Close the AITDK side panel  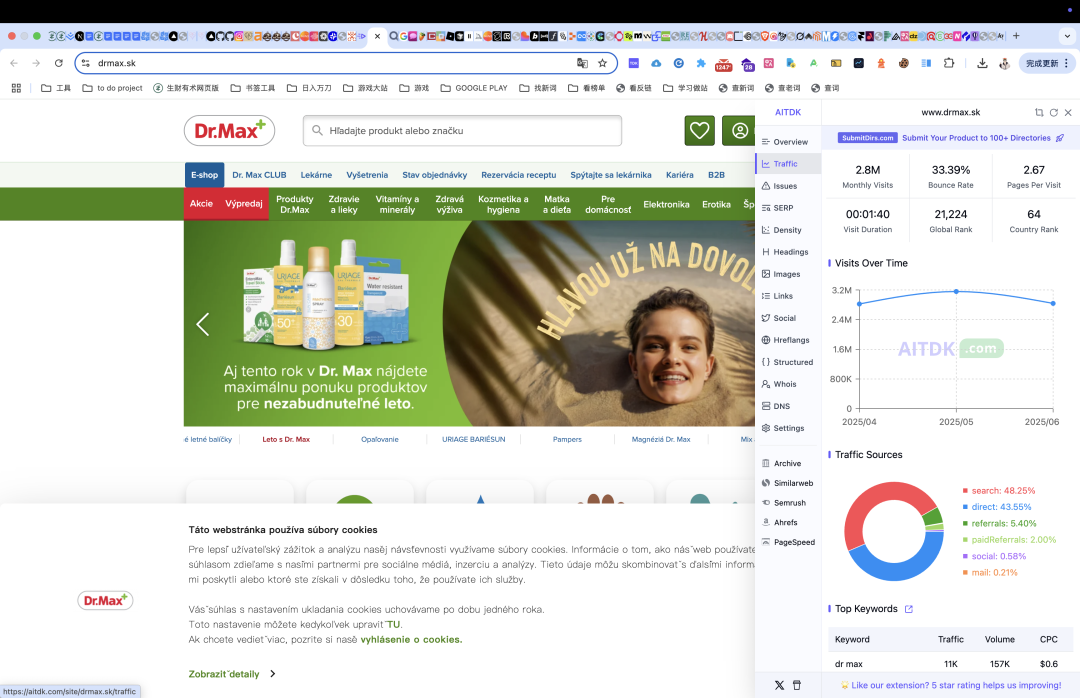point(1068,112)
